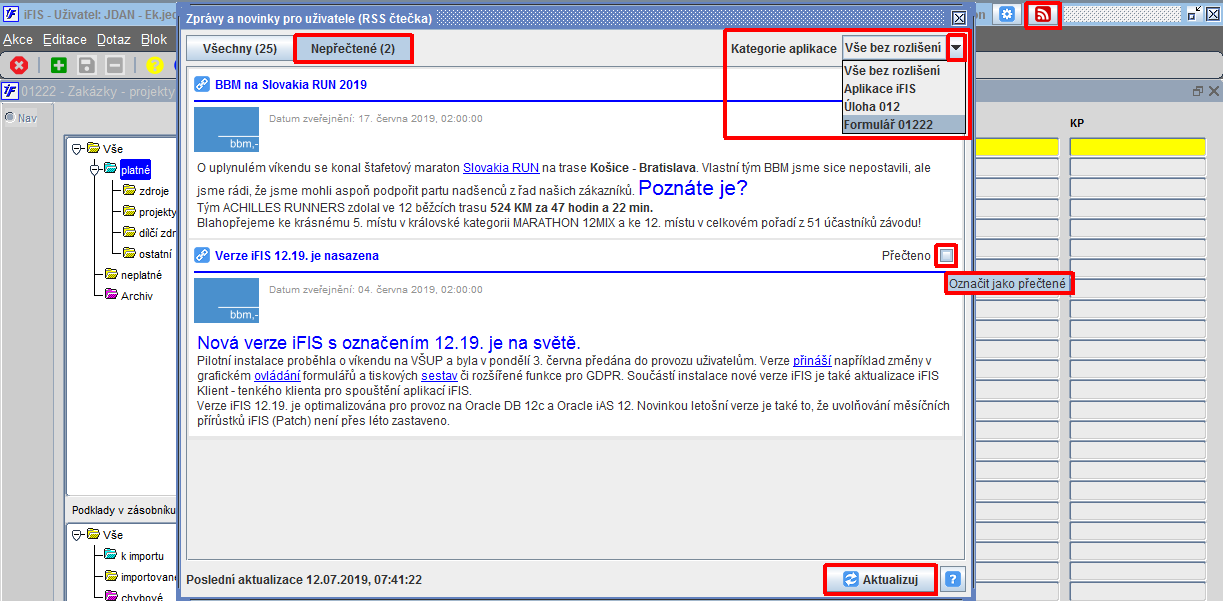Click the blue help button beside Aktualizuj
Viewport: 1223px width, 601px height.
(x=953, y=579)
